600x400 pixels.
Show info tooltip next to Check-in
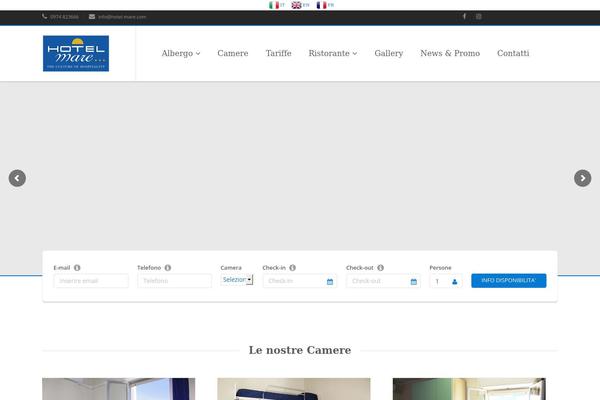click(x=292, y=268)
